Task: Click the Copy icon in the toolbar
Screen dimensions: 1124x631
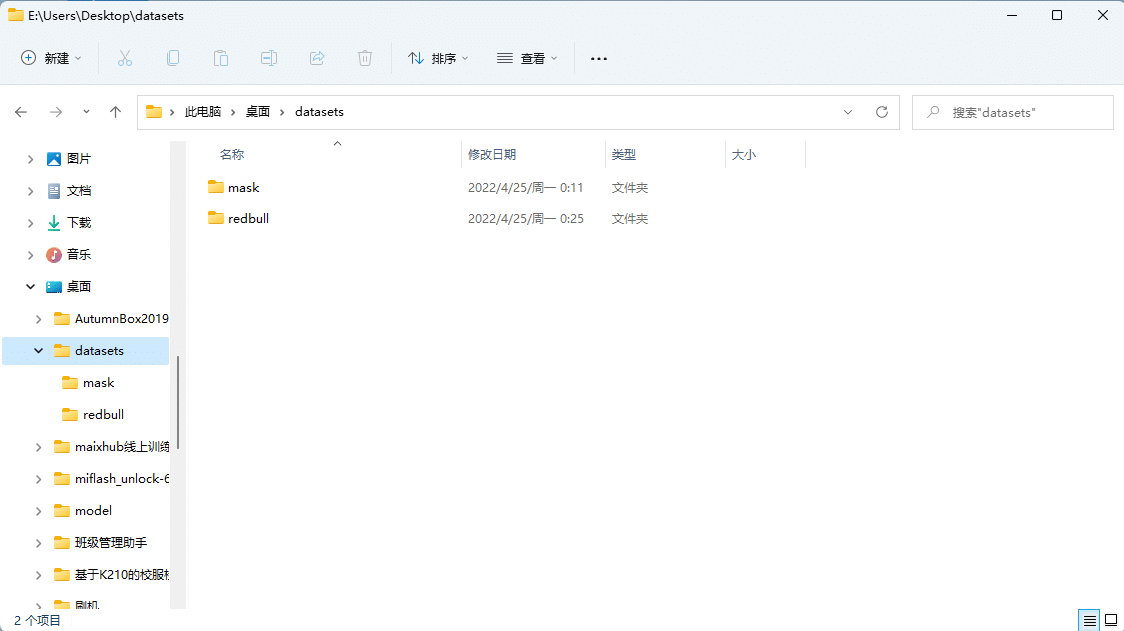Action: (x=172, y=58)
